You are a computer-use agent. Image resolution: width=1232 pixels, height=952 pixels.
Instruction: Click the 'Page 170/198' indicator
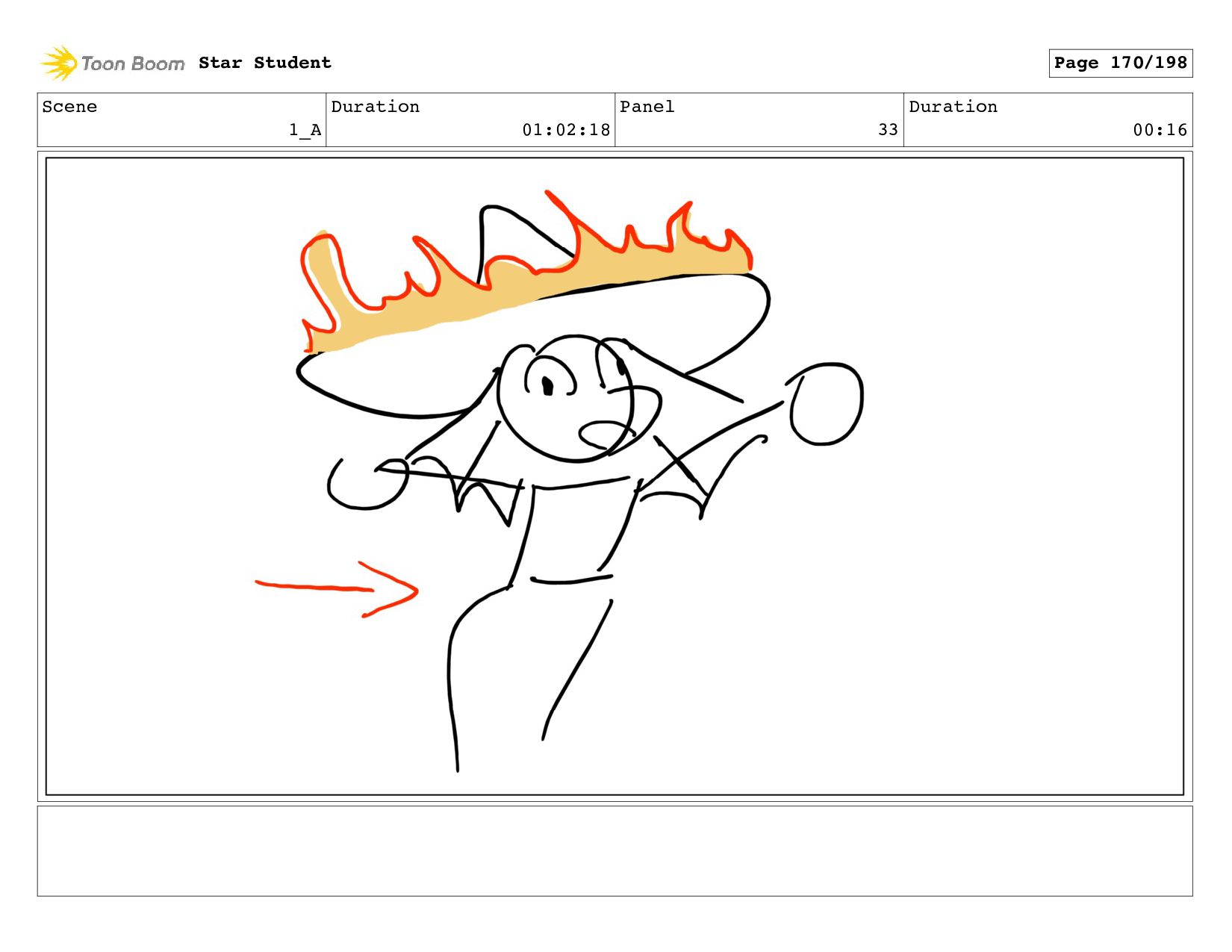click(x=1120, y=63)
